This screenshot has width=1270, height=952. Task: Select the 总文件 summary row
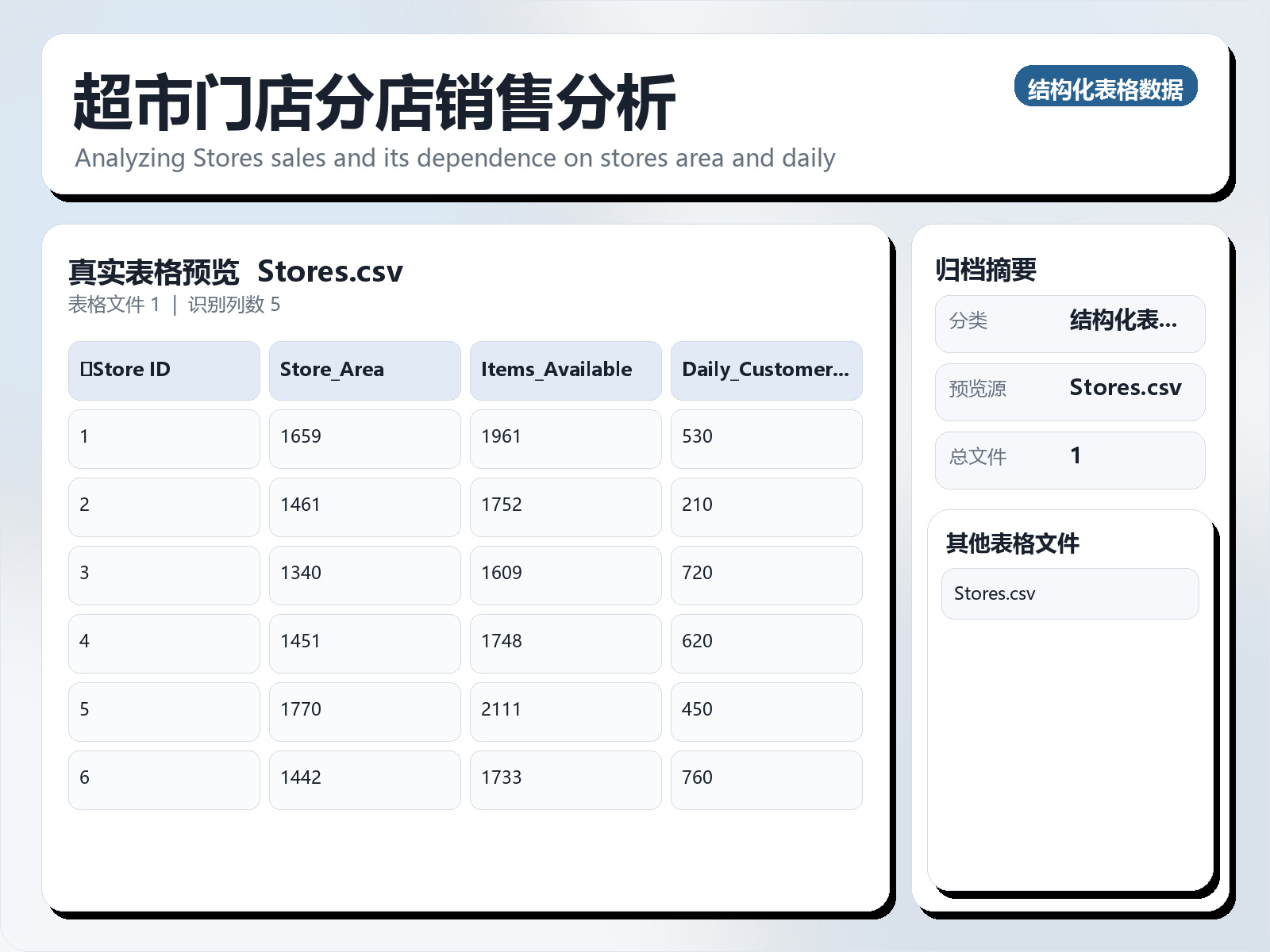(x=1070, y=459)
